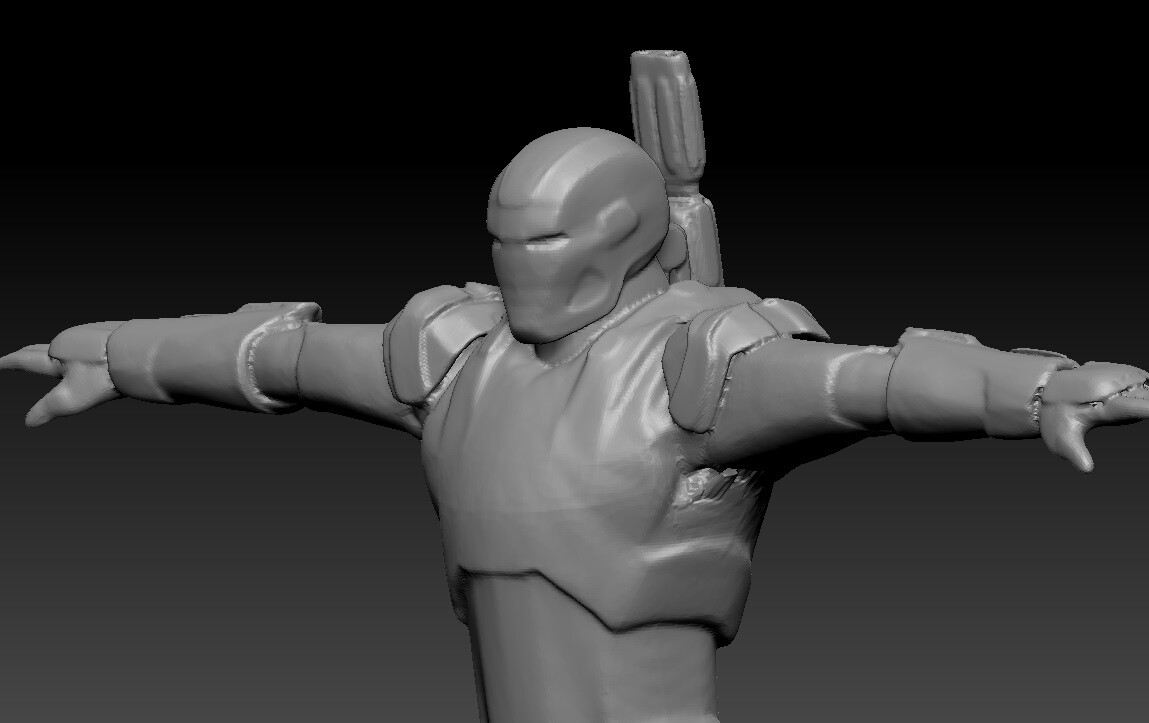This screenshot has width=1149, height=723.
Task: Click the empty viewport background
Action: click(150, 100)
